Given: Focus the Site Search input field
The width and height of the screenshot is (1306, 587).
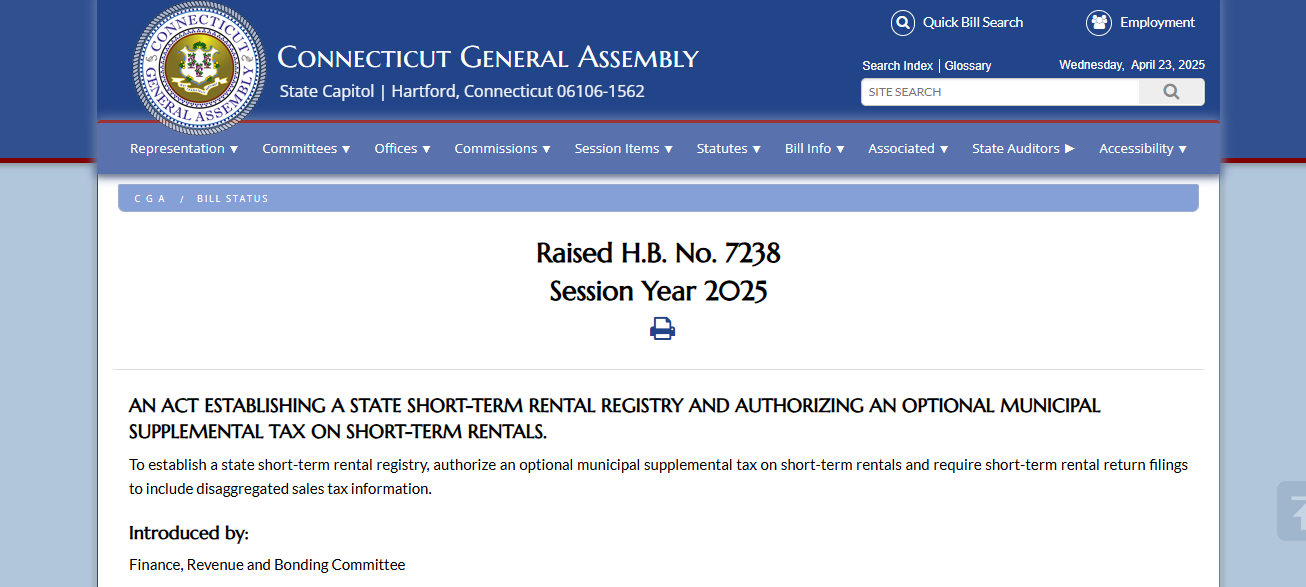Looking at the screenshot, I should (x=1000, y=92).
